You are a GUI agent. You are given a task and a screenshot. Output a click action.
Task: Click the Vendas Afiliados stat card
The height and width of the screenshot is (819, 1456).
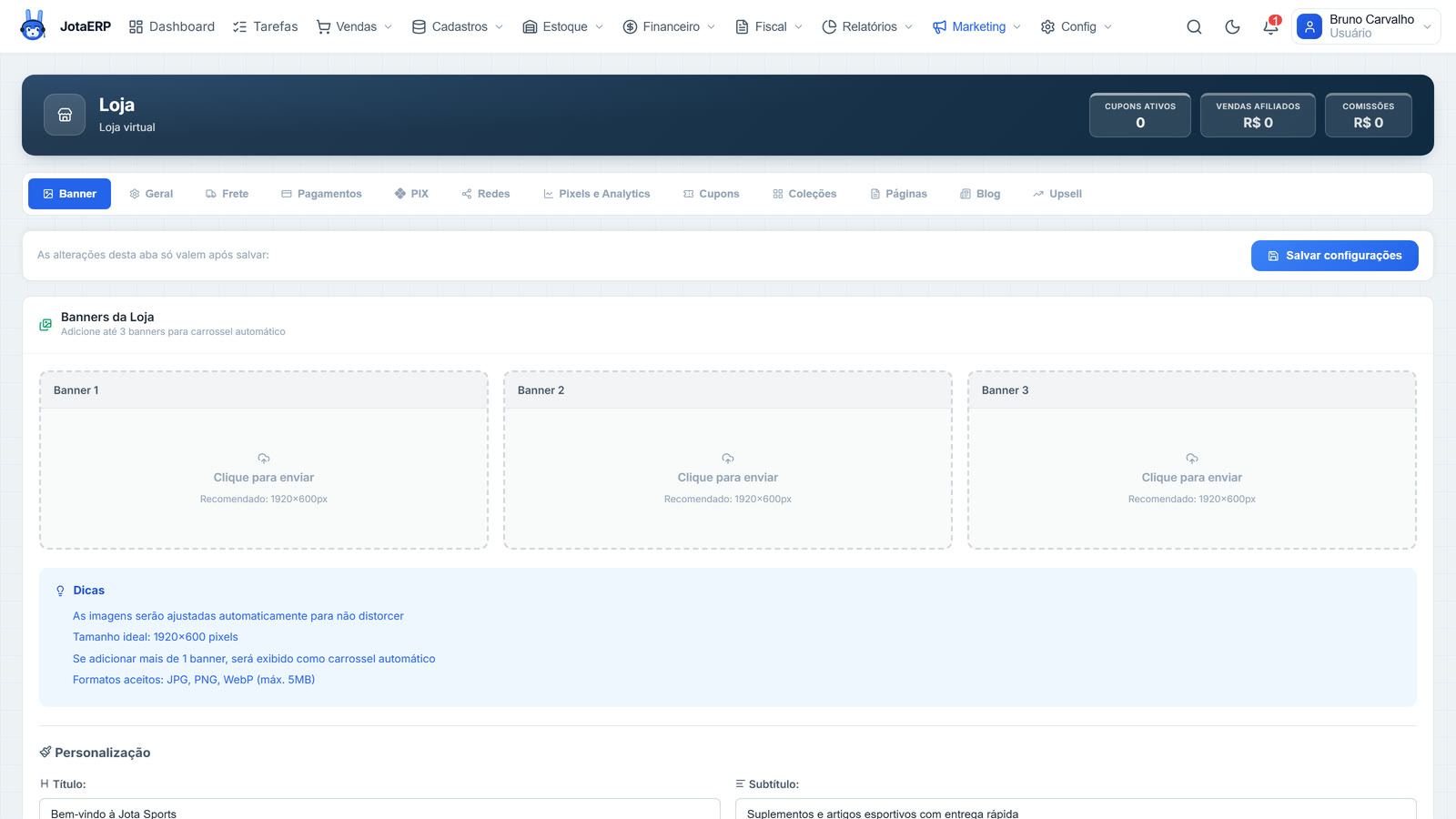click(x=1258, y=115)
